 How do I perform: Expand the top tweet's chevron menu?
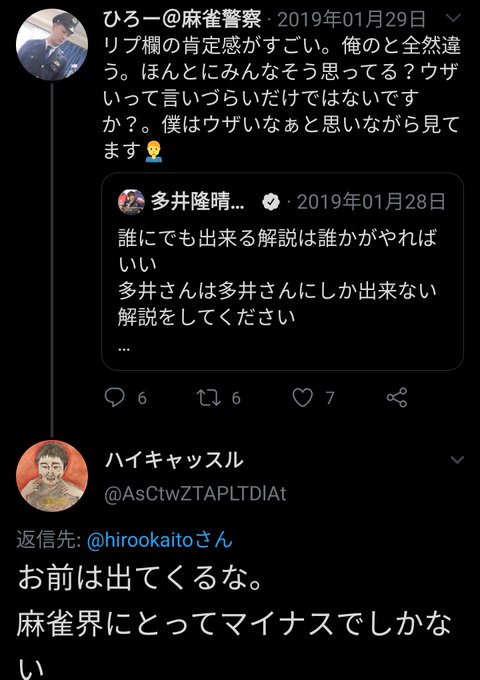pos(453,18)
